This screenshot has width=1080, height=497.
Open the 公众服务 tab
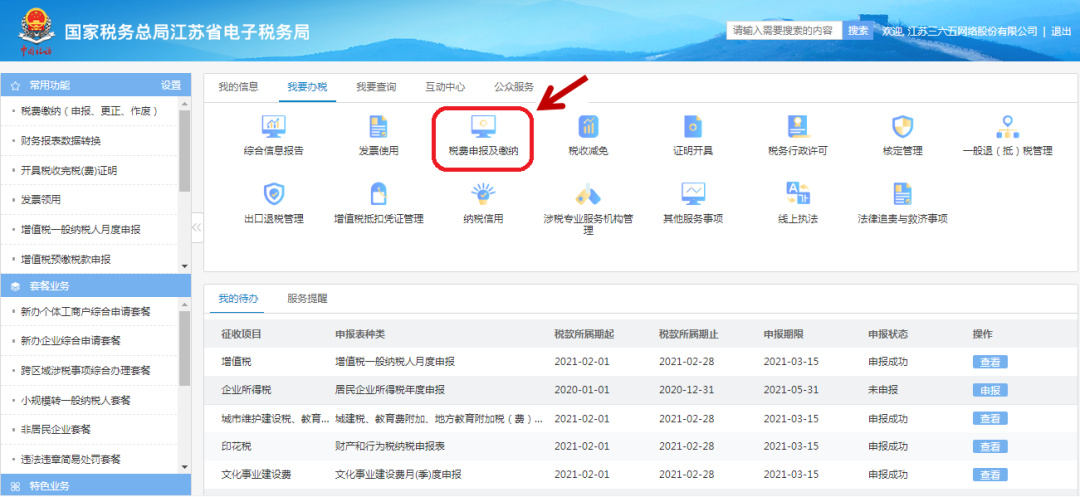tap(514, 87)
